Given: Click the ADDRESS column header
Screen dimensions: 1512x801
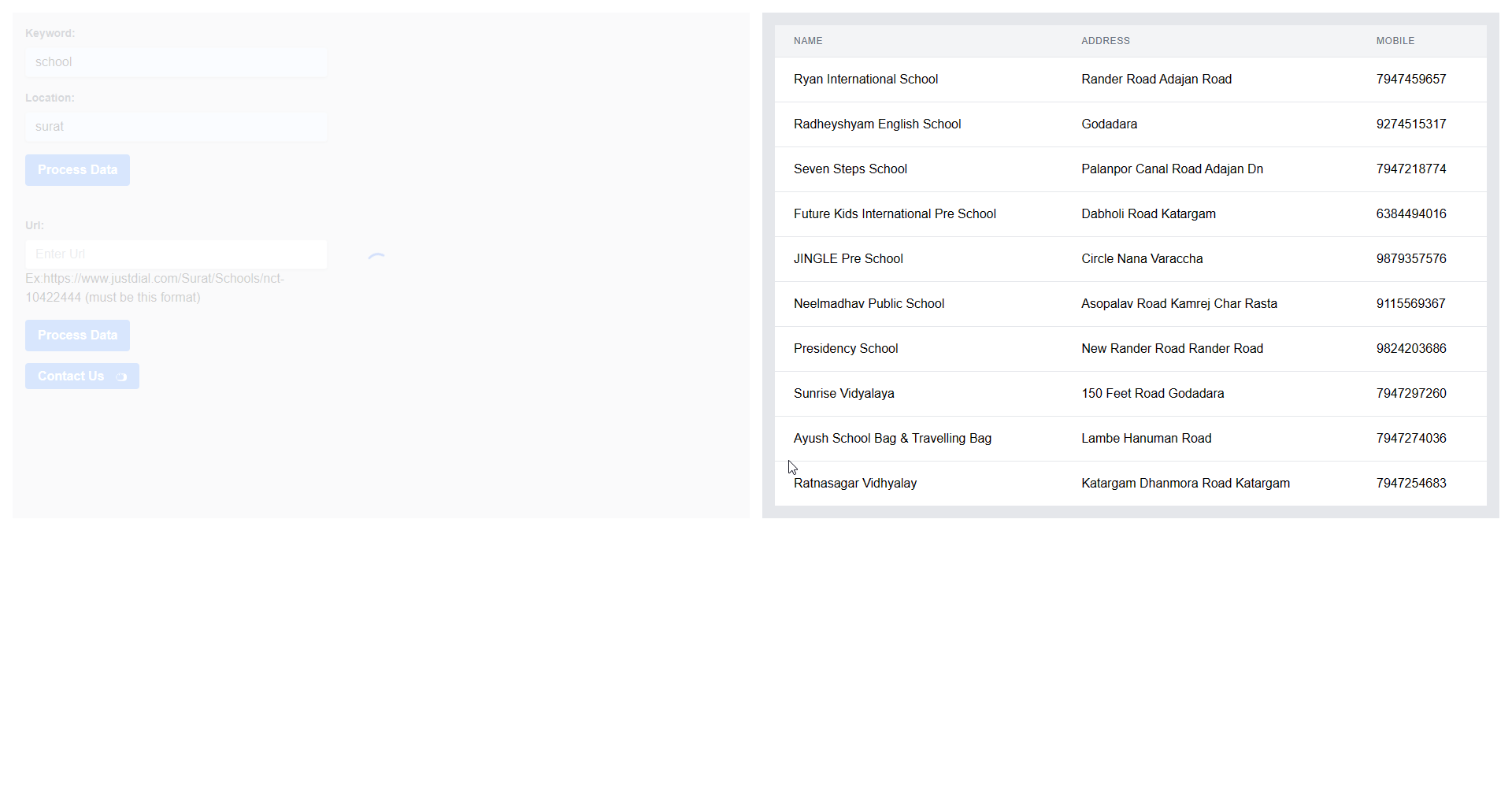Looking at the screenshot, I should (x=1106, y=41).
